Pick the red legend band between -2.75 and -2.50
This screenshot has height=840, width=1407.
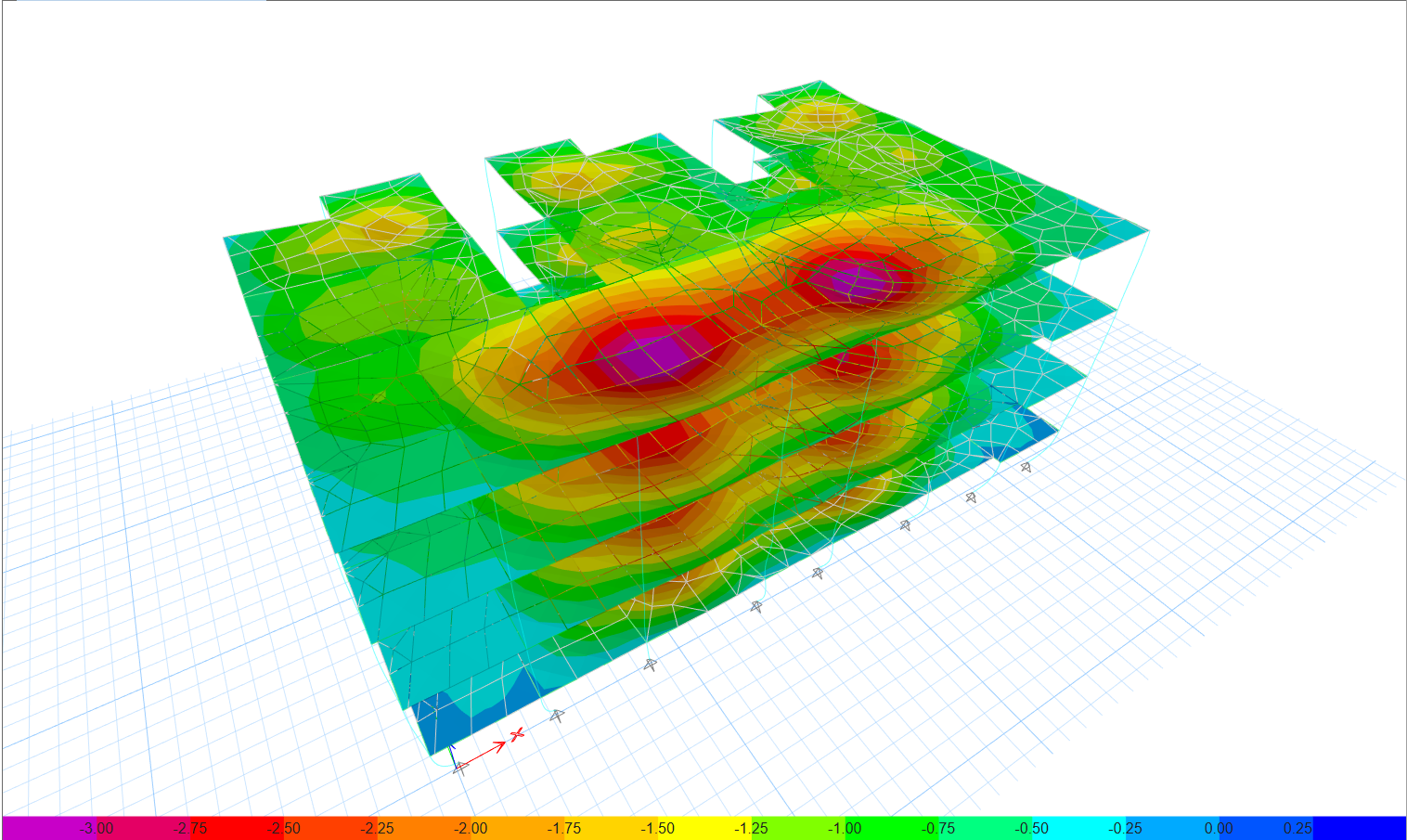pyautogui.click(x=237, y=828)
